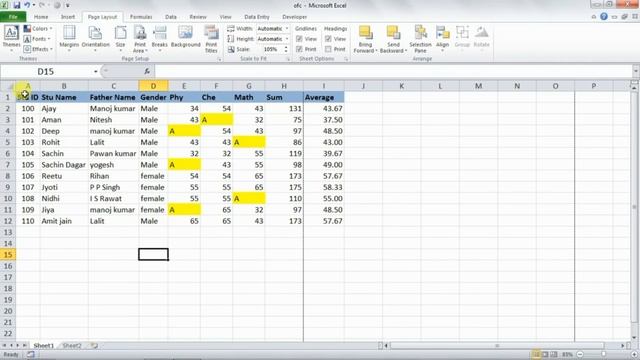The height and width of the screenshot is (360, 640).
Task: Click the Name Box showing D15
Action: (x=46, y=71)
